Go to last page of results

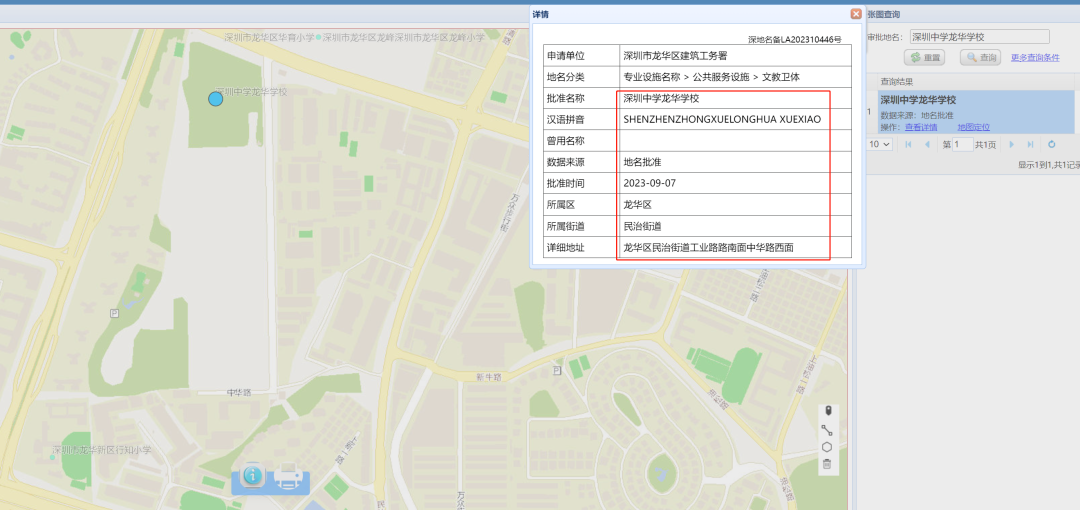click(x=1030, y=145)
